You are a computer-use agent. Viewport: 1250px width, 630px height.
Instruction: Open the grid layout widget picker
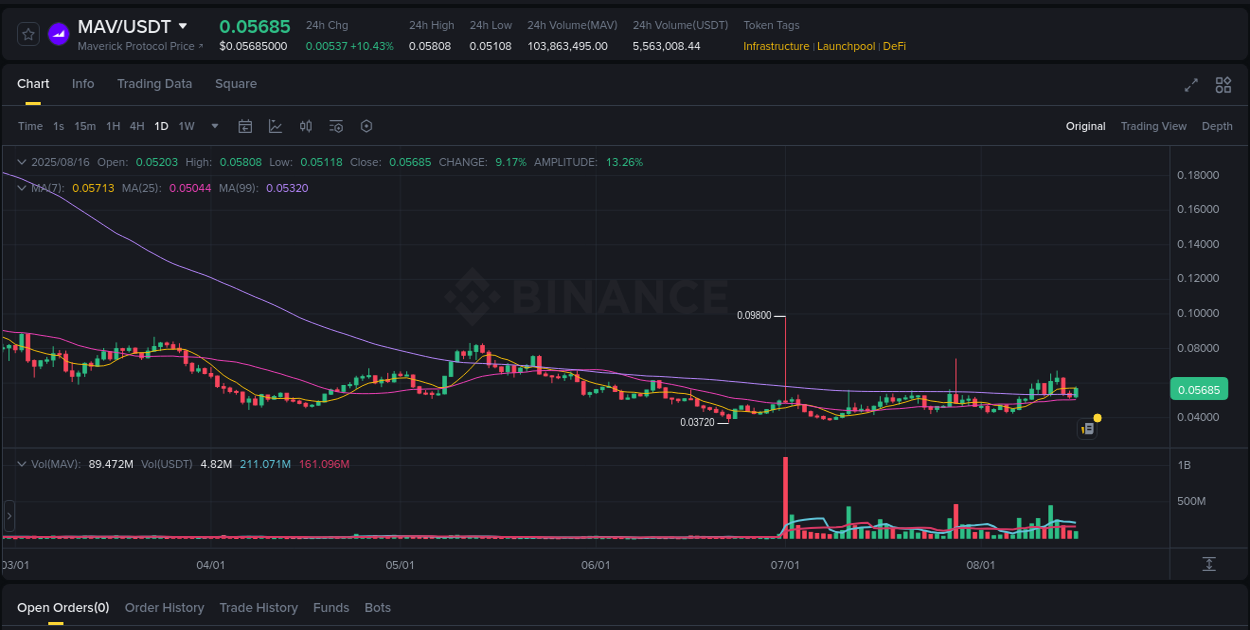click(1223, 85)
